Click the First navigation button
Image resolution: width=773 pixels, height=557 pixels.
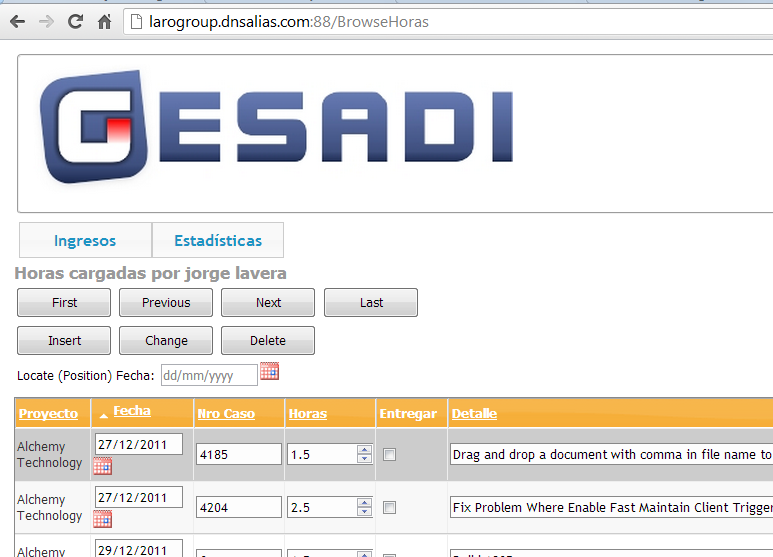point(64,303)
